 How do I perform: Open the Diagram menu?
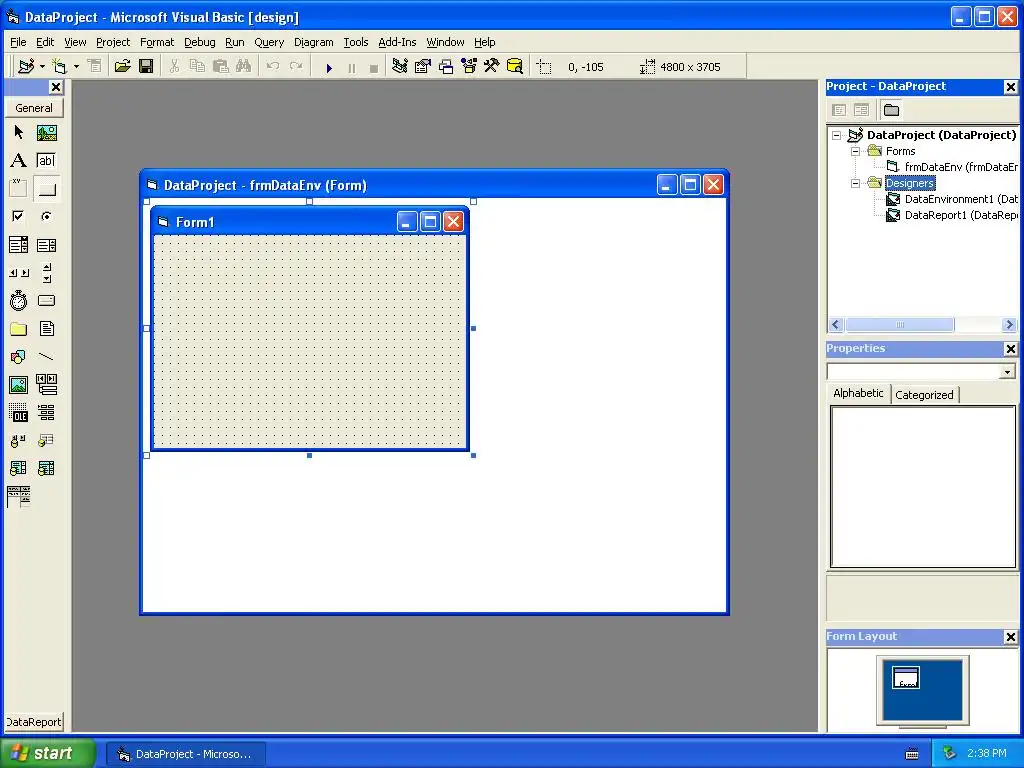pos(313,42)
